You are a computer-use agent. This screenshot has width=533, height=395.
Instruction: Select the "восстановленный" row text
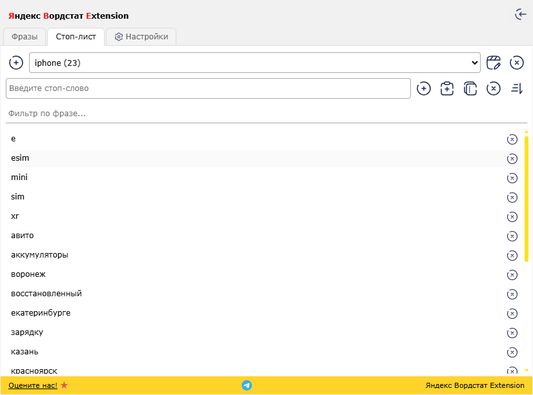click(x=46, y=293)
